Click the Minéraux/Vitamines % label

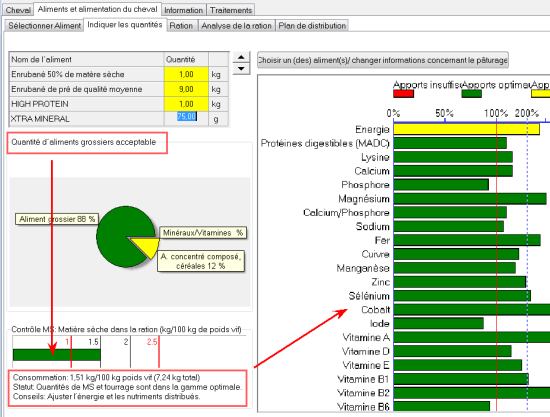tap(203, 233)
